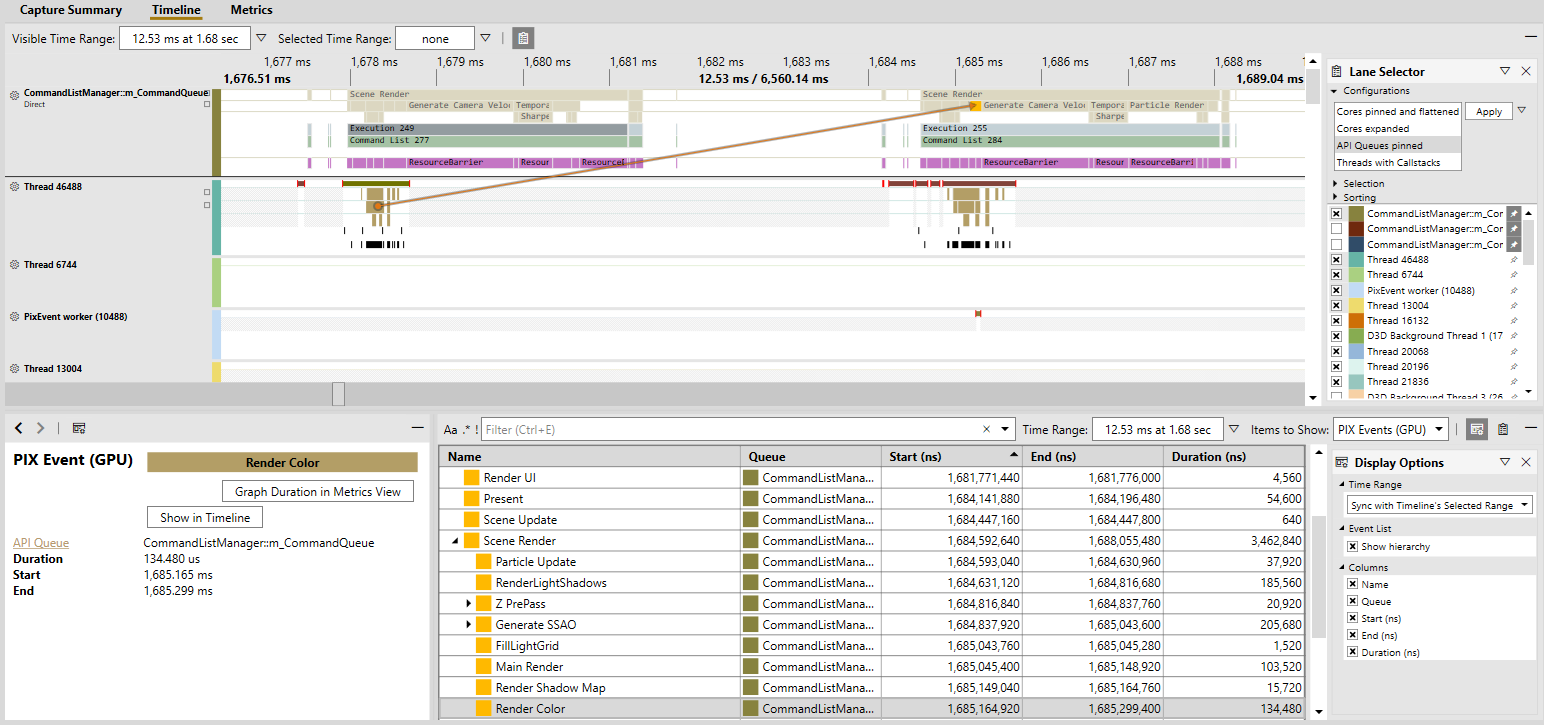This screenshot has width=1544, height=725.
Task: Clear the event filter text with X
Action: (987, 430)
